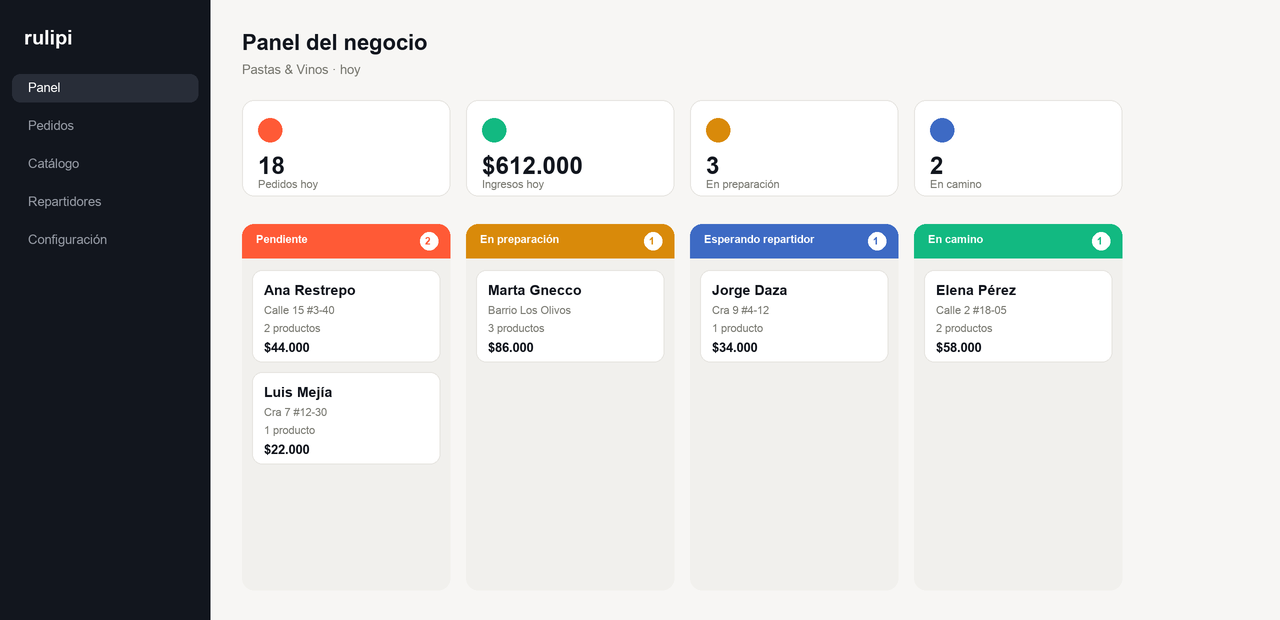Select the En camino column header
This screenshot has height=620, width=1280.
coord(1018,241)
